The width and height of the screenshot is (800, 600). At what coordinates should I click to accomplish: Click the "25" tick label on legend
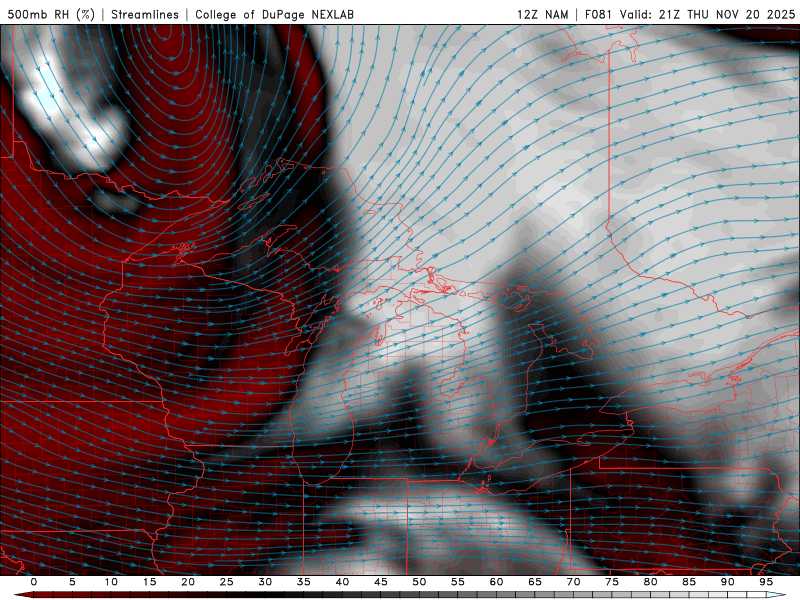[227, 582]
